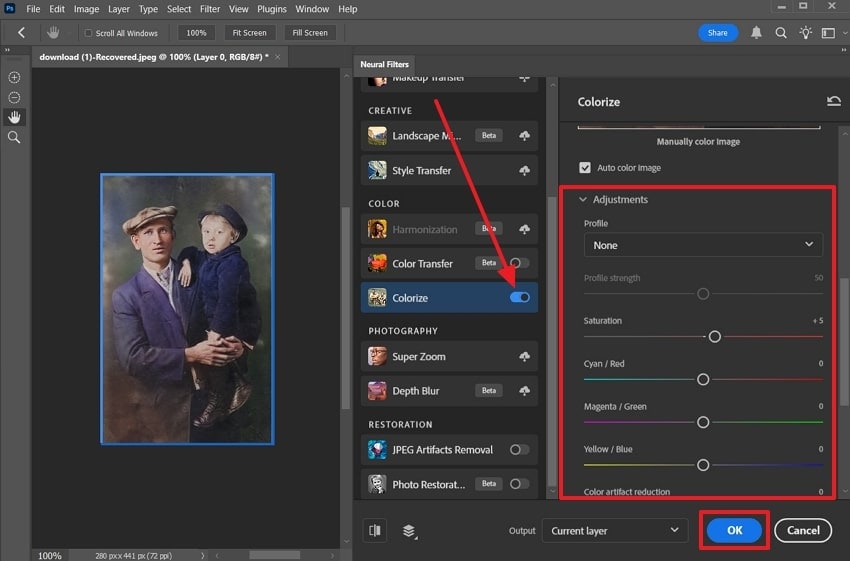The width and height of the screenshot is (850, 561).
Task: Click the subtract-from-selection minus circle tool
Action: [x=14, y=97]
